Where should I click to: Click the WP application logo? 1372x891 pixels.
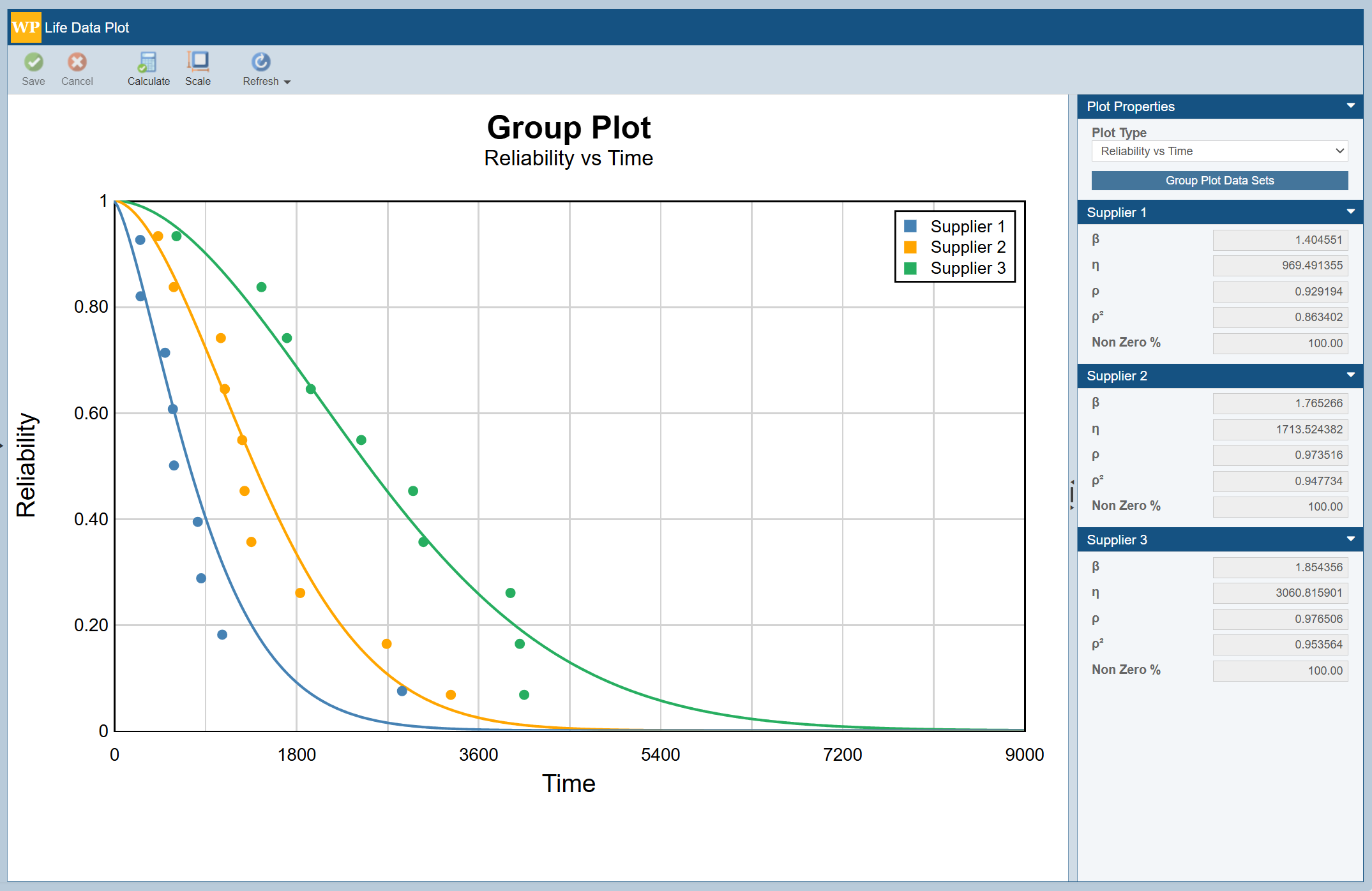(25, 27)
